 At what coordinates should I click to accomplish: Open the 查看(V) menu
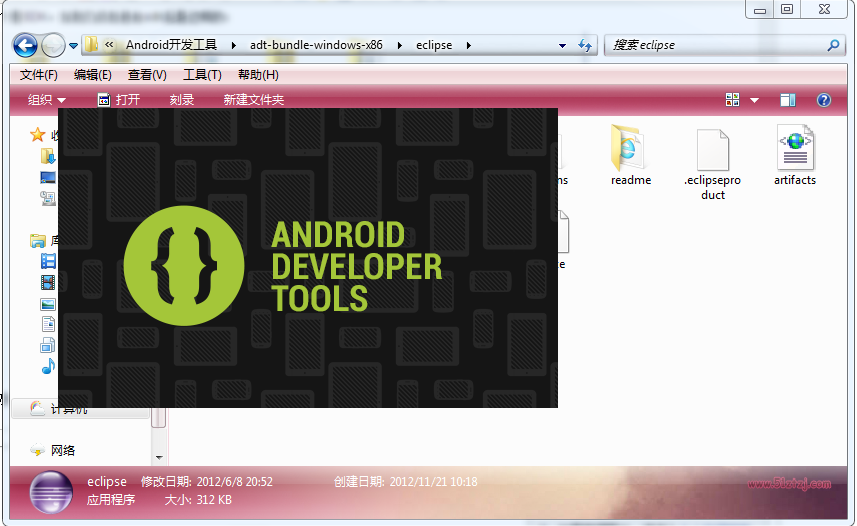coord(147,75)
